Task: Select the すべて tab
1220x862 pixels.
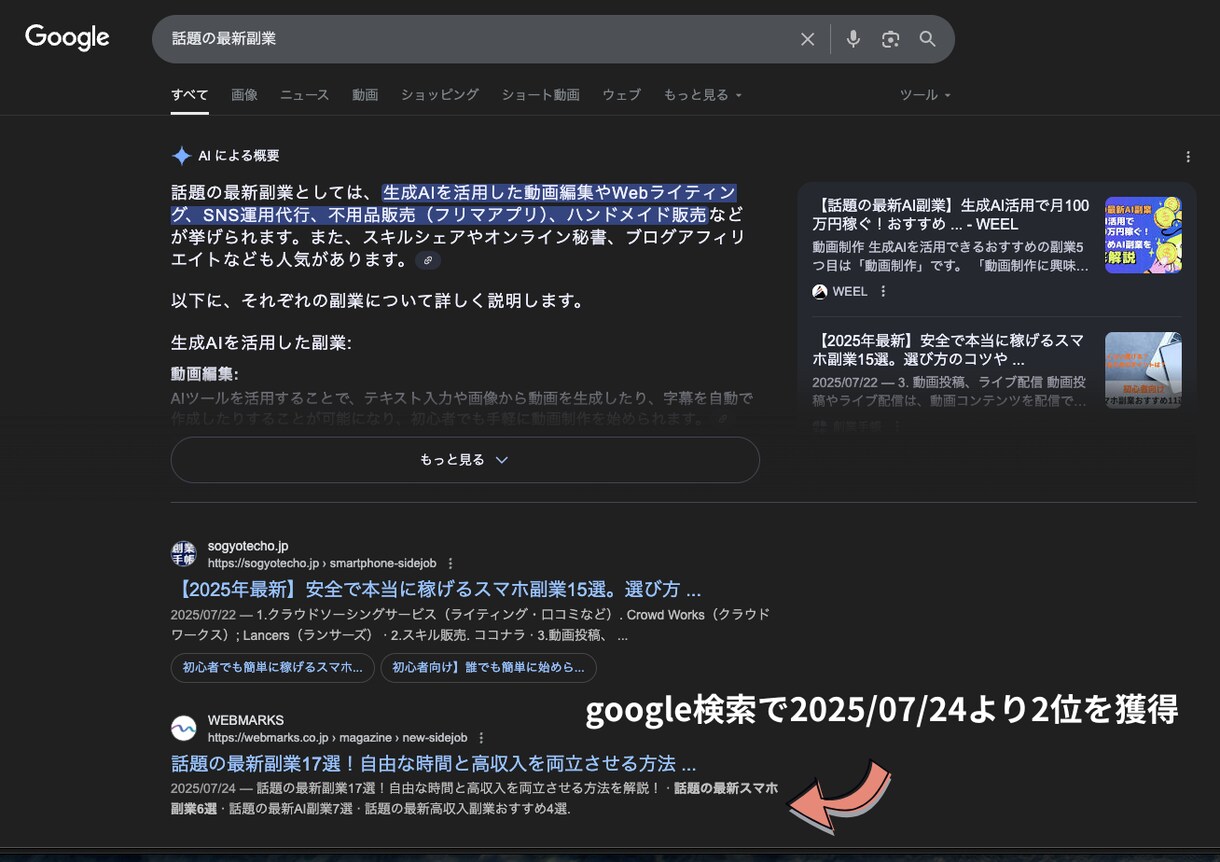Action: [x=189, y=95]
